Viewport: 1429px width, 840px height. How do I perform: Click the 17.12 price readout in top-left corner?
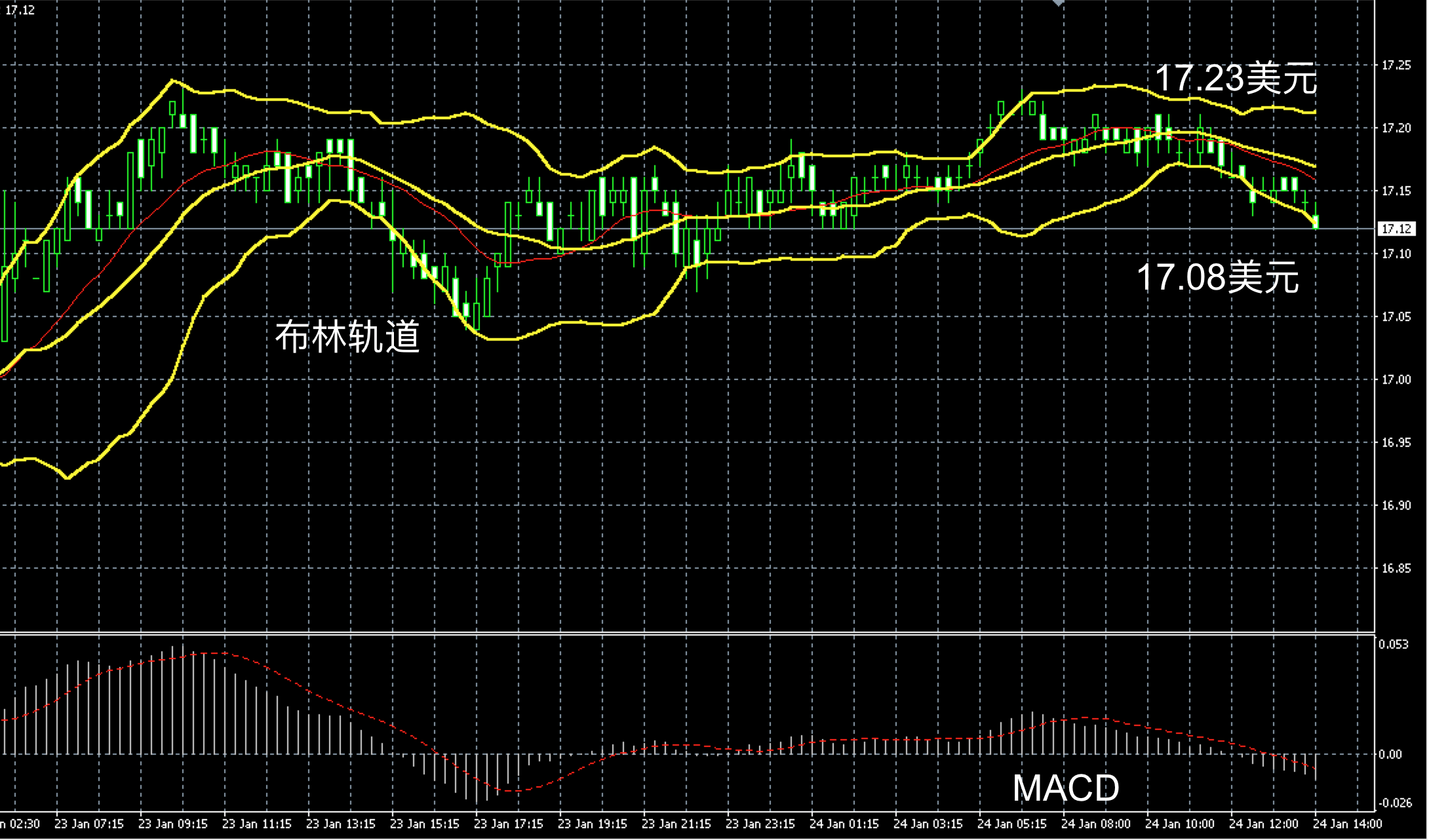click(20, 10)
